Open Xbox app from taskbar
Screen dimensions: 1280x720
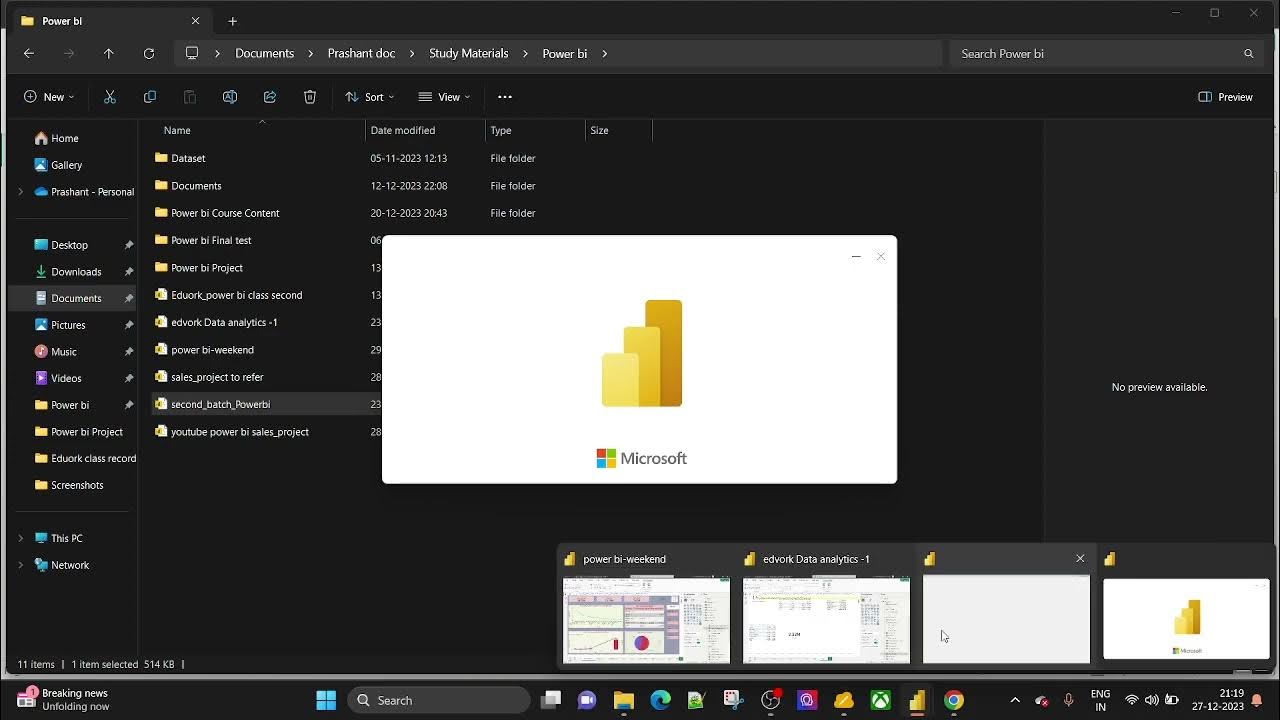click(x=881, y=700)
